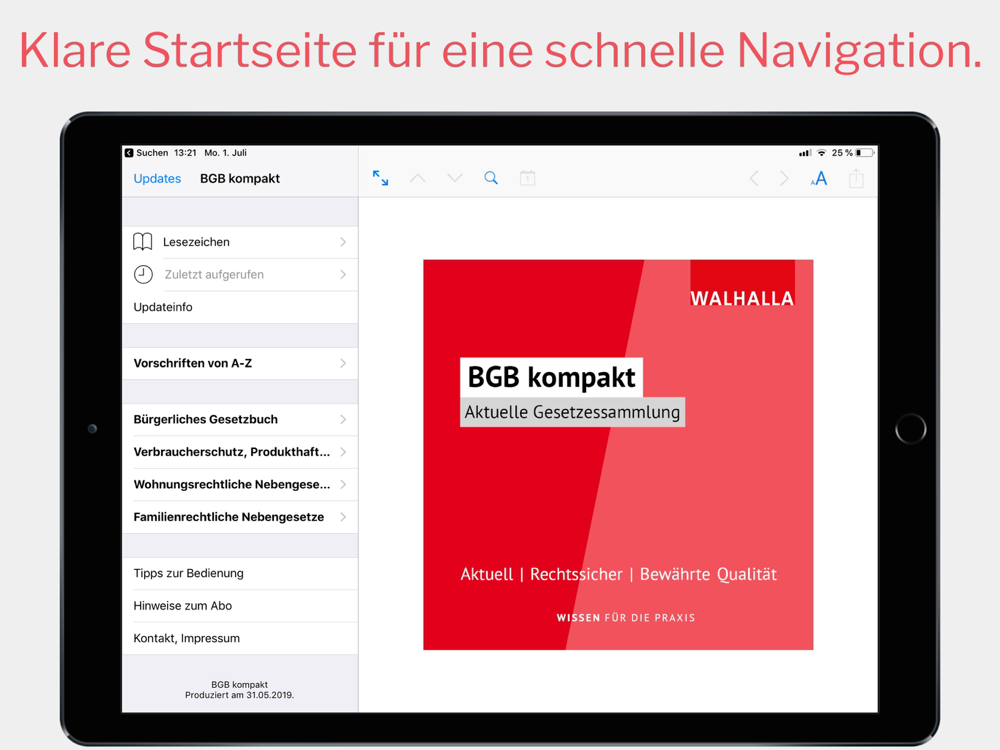Tap the Lesezeichen book icon

pos(142,242)
